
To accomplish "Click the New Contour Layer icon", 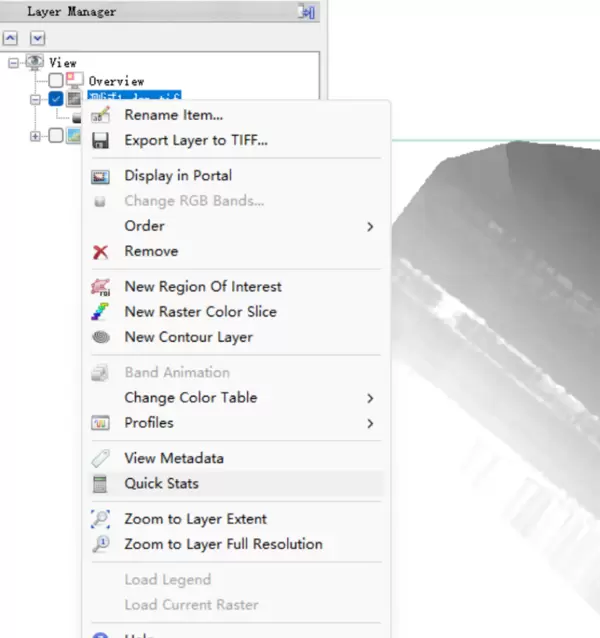I will [x=100, y=338].
